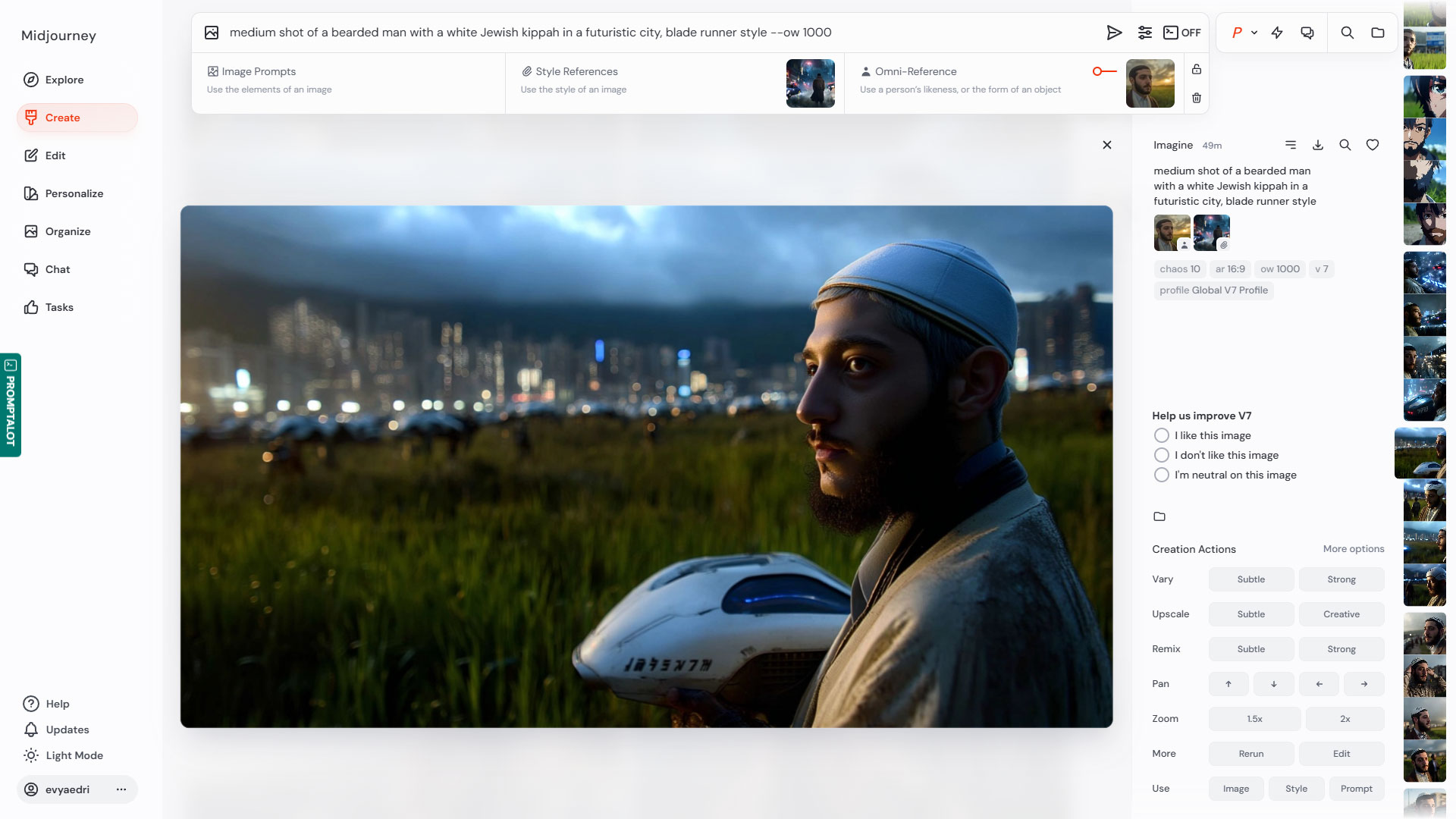
Task: Open the evyaedri account profile
Action: coord(57,789)
